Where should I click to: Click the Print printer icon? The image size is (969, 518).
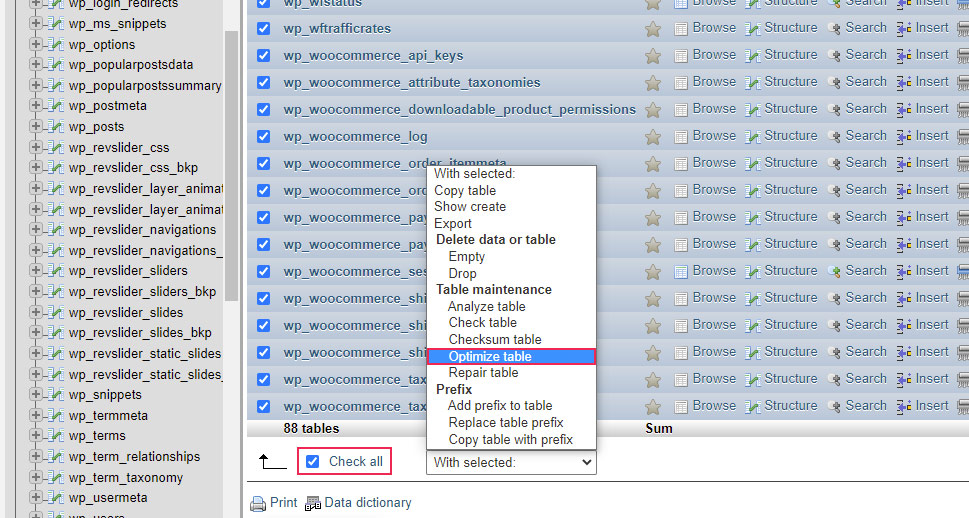click(x=258, y=504)
